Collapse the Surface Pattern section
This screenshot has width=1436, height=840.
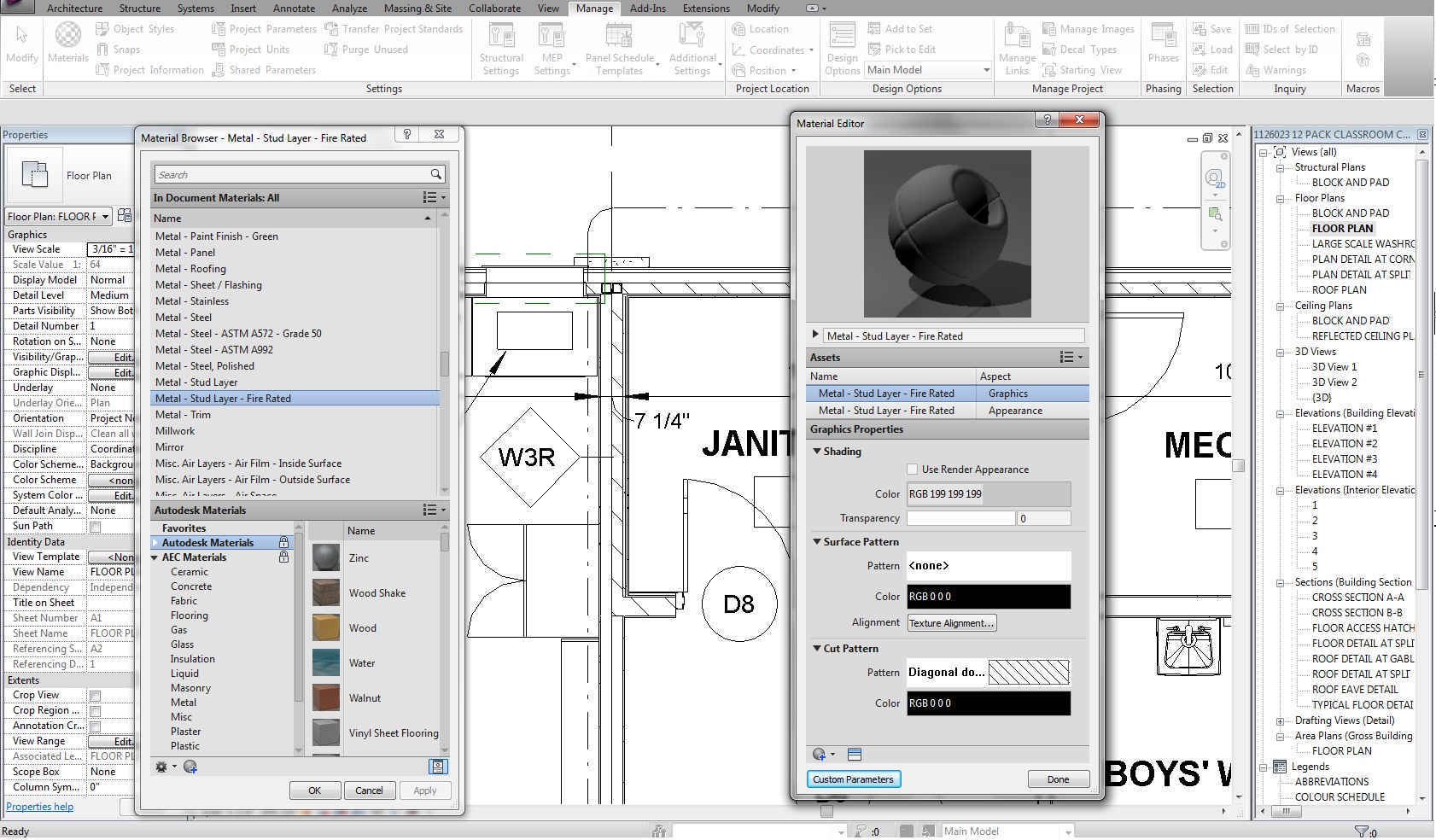(x=817, y=542)
